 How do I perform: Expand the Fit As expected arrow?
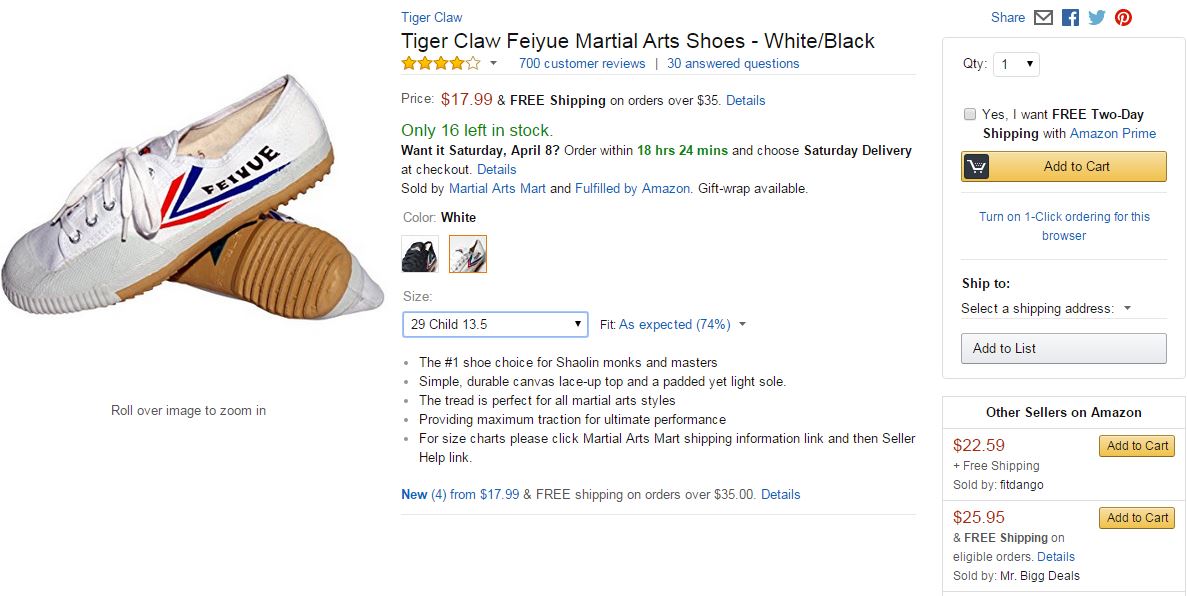[x=742, y=324]
